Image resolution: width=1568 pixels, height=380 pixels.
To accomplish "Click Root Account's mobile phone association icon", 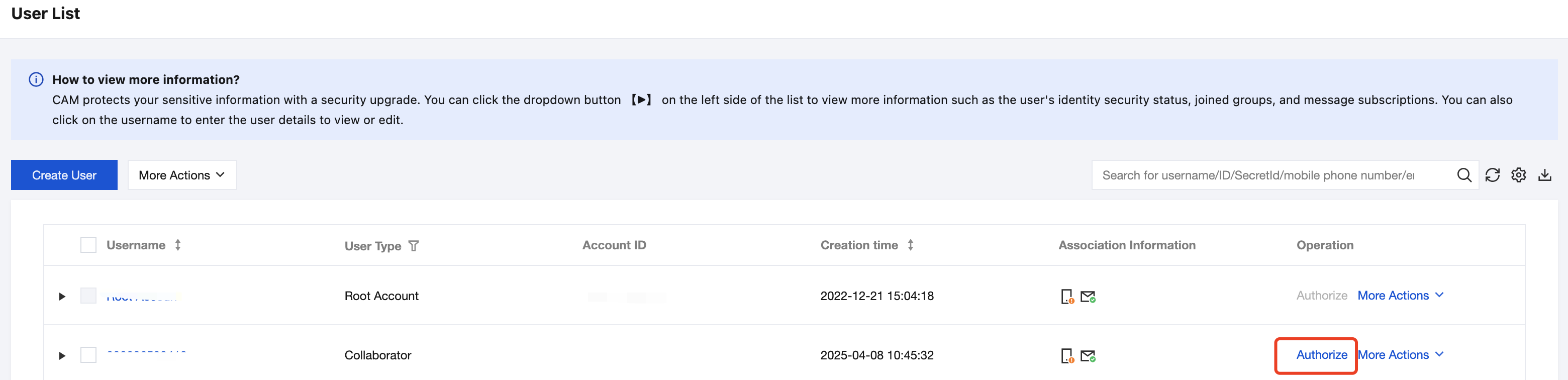I will [1066, 297].
